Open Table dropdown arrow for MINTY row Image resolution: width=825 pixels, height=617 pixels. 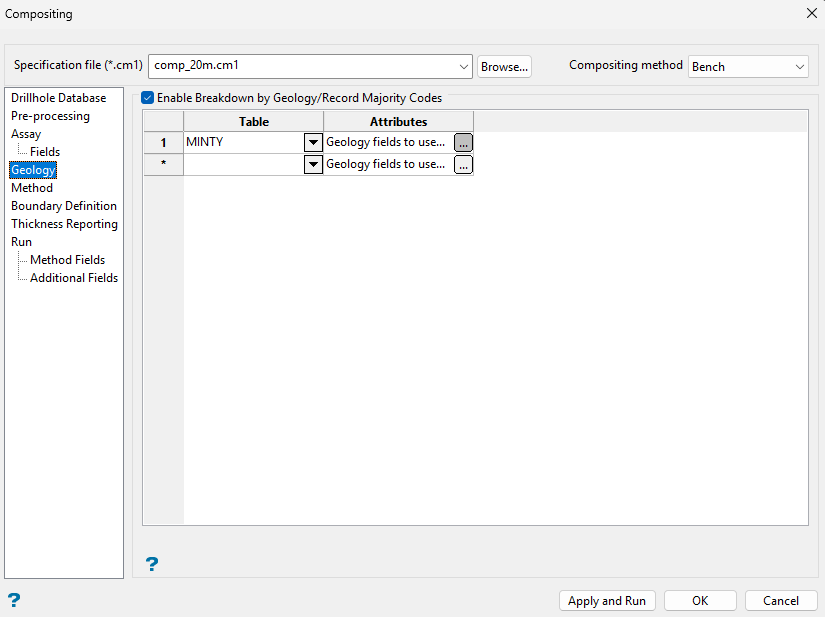313,143
